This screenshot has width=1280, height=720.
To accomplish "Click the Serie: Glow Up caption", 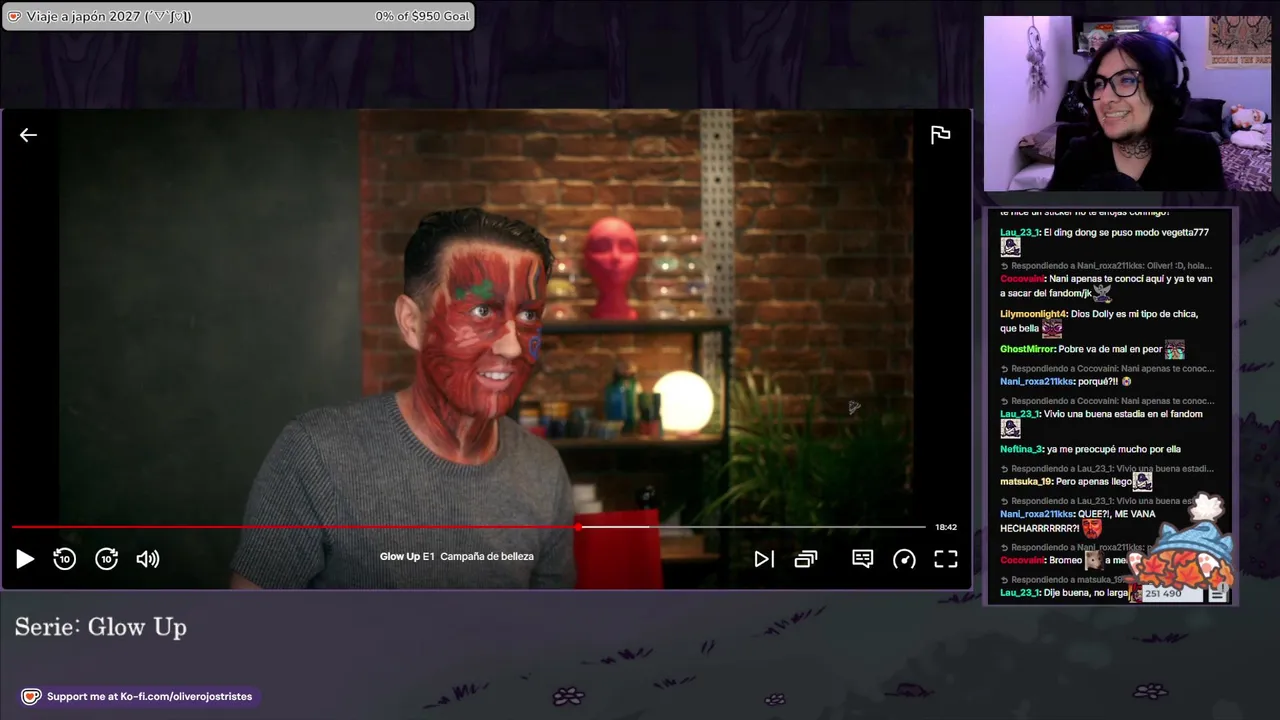I will (x=101, y=627).
